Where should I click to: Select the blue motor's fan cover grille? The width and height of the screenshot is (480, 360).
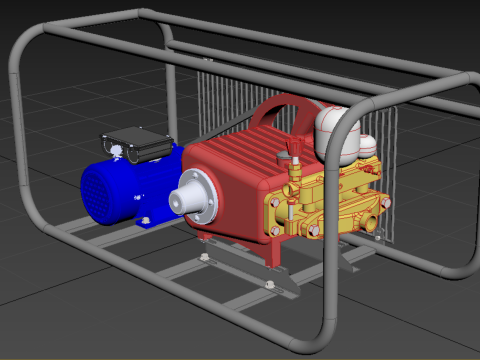point(97,195)
